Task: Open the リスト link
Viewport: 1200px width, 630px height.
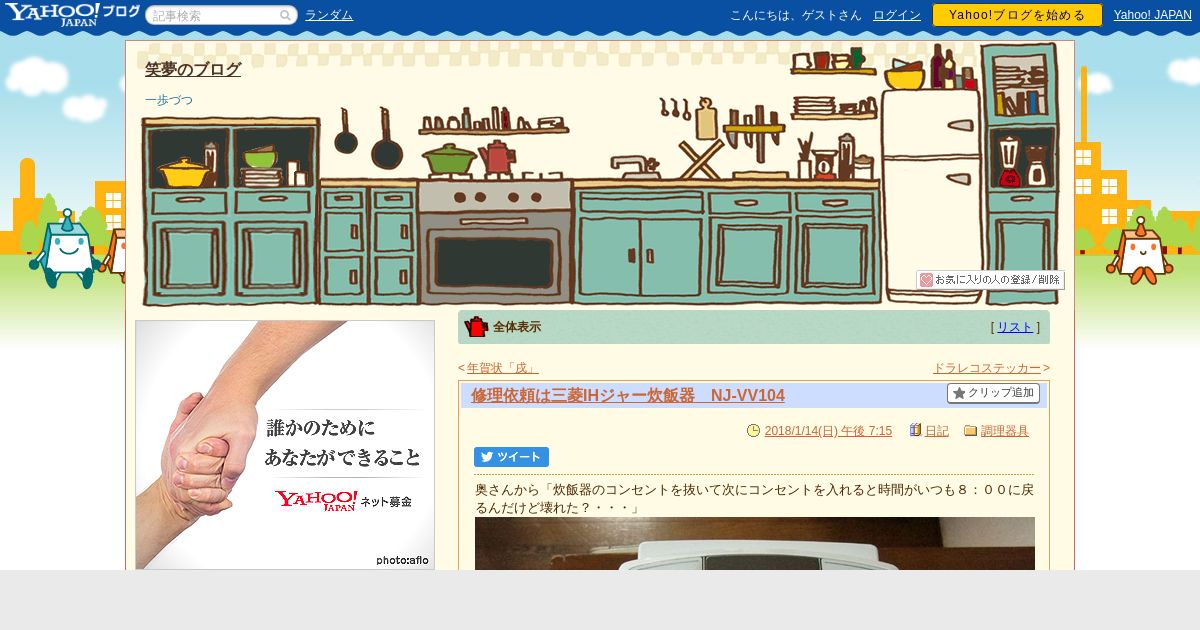Action: coord(1015,327)
